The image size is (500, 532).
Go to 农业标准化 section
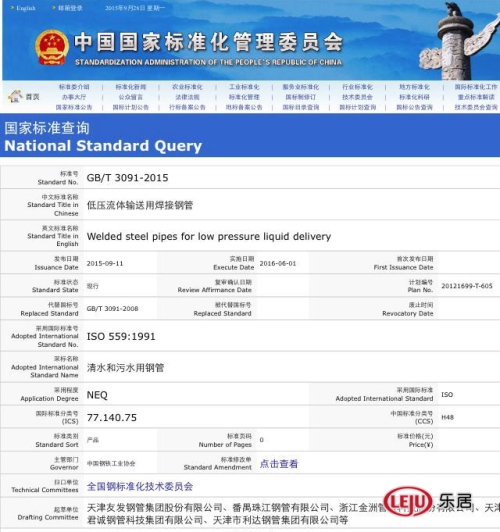coord(187,87)
